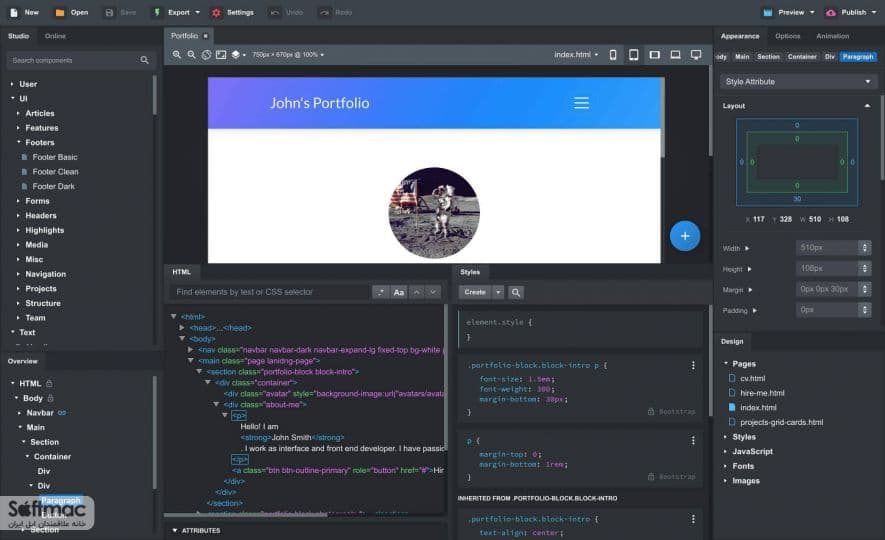Open three-dot menu for the p rule
The height and width of the screenshot is (540, 885).
[693, 441]
